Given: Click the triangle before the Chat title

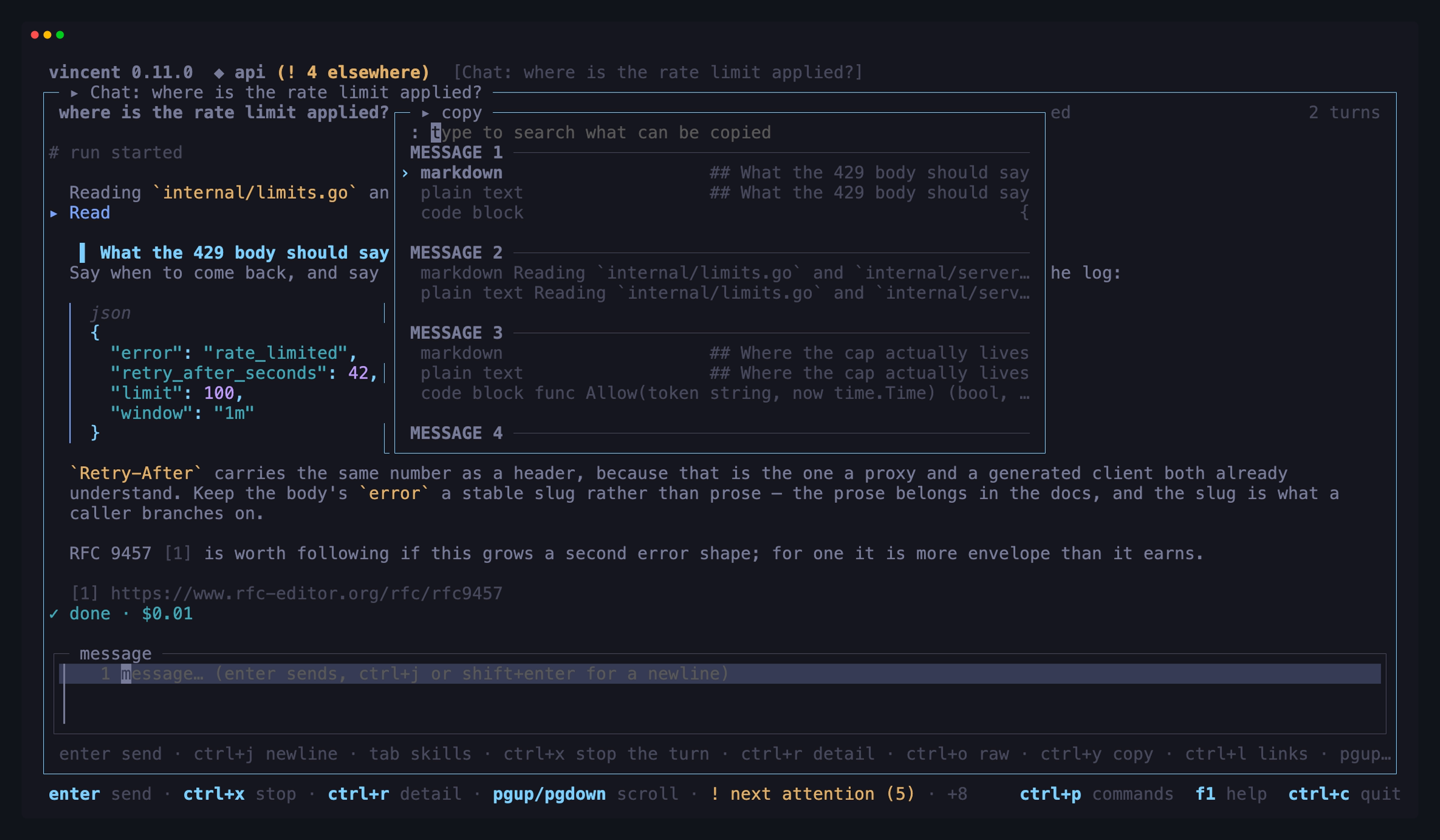Looking at the screenshot, I should tap(74, 93).
